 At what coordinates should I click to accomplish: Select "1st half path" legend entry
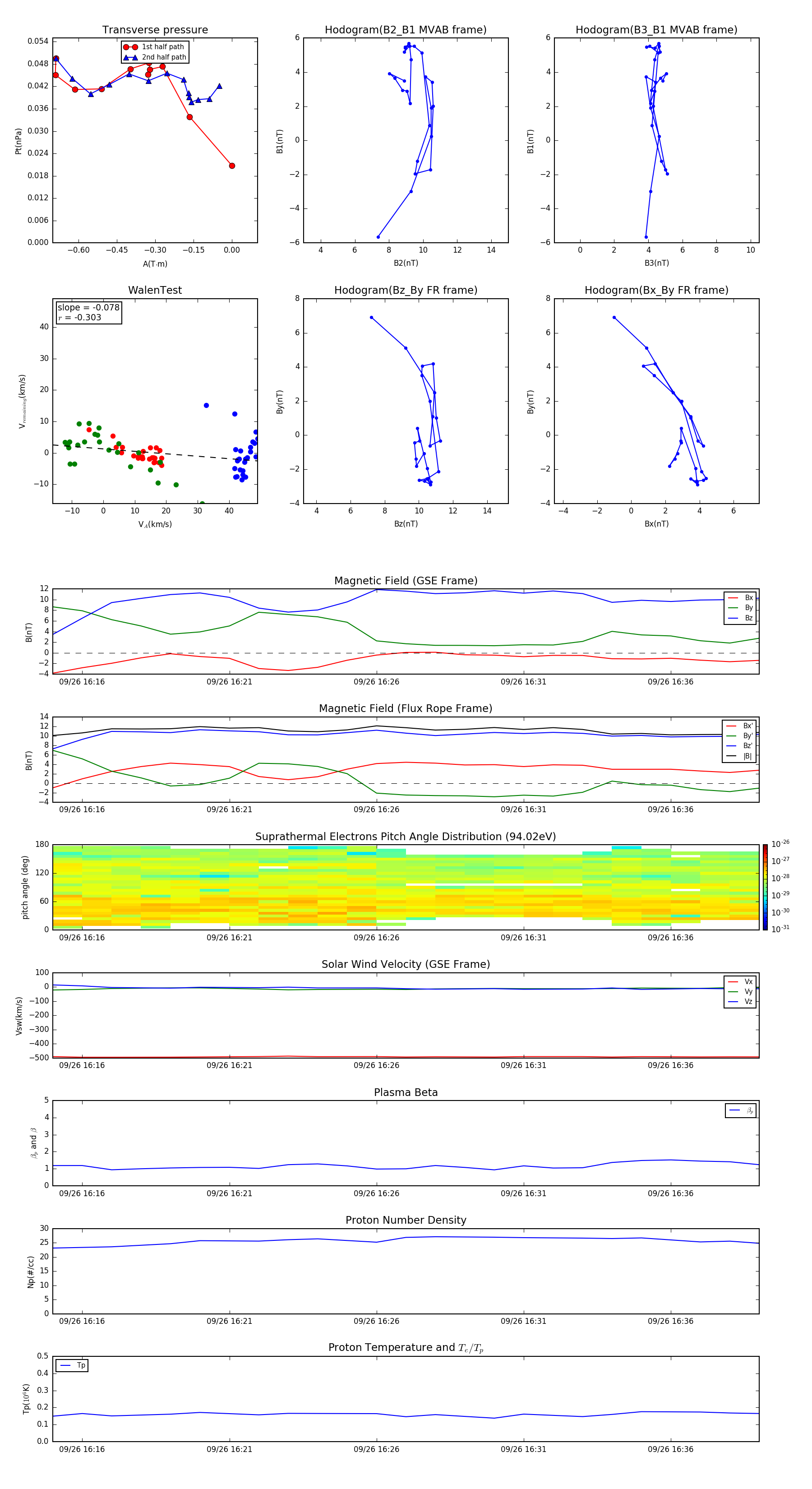[154, 47]
